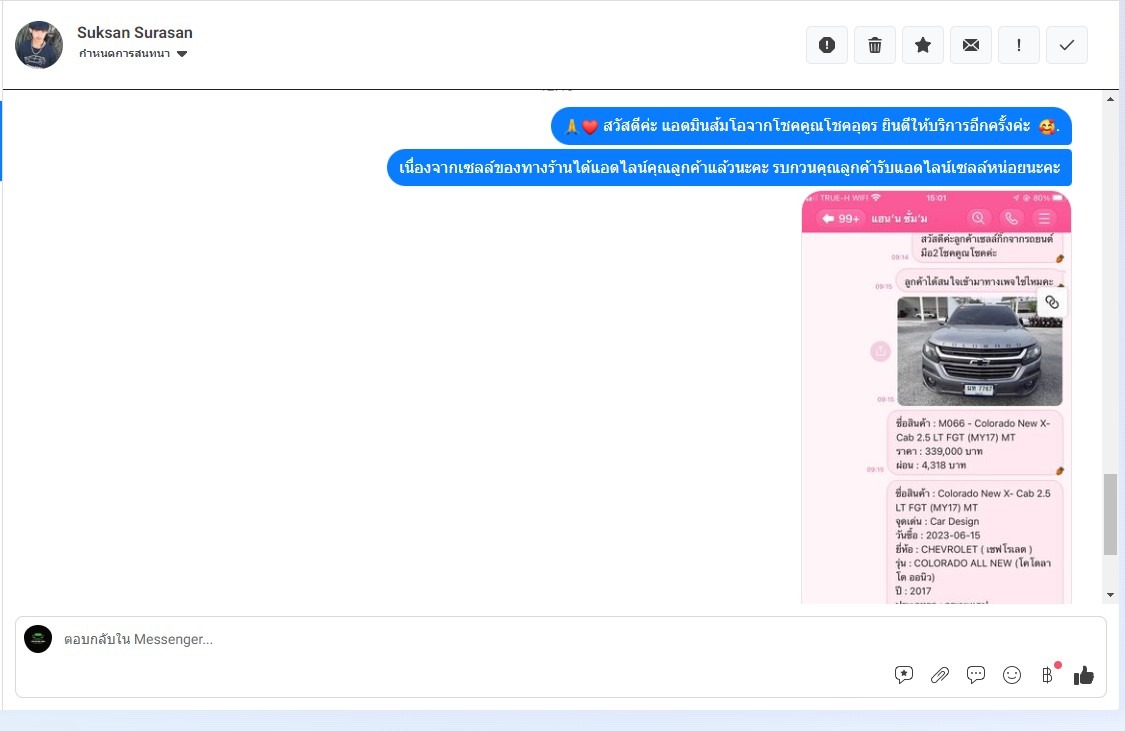Open the chat bubble quick reply icon
The width and height of the screenshot is (1125, 731).
976,674
